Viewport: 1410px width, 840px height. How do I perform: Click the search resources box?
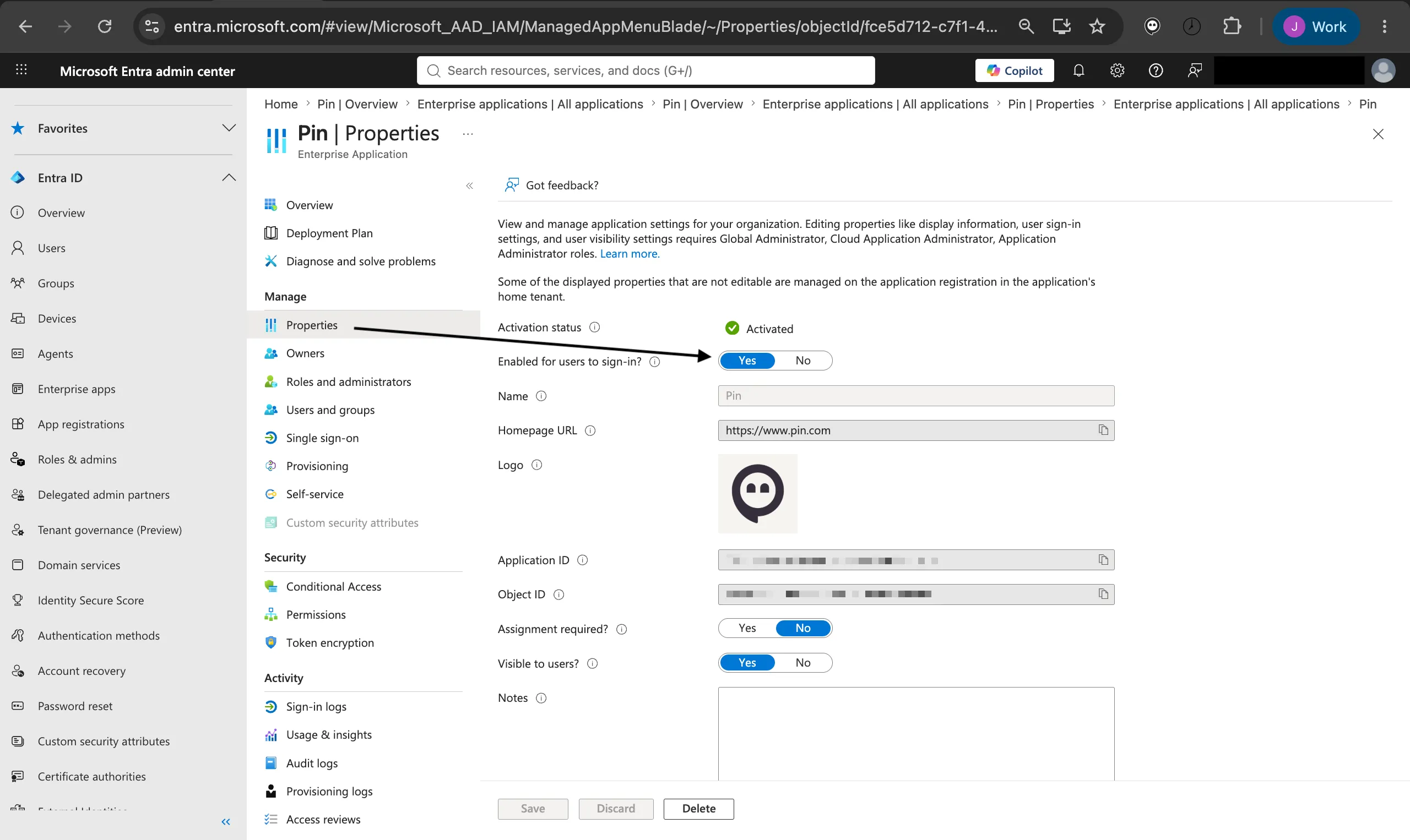[x=646, y=70]
